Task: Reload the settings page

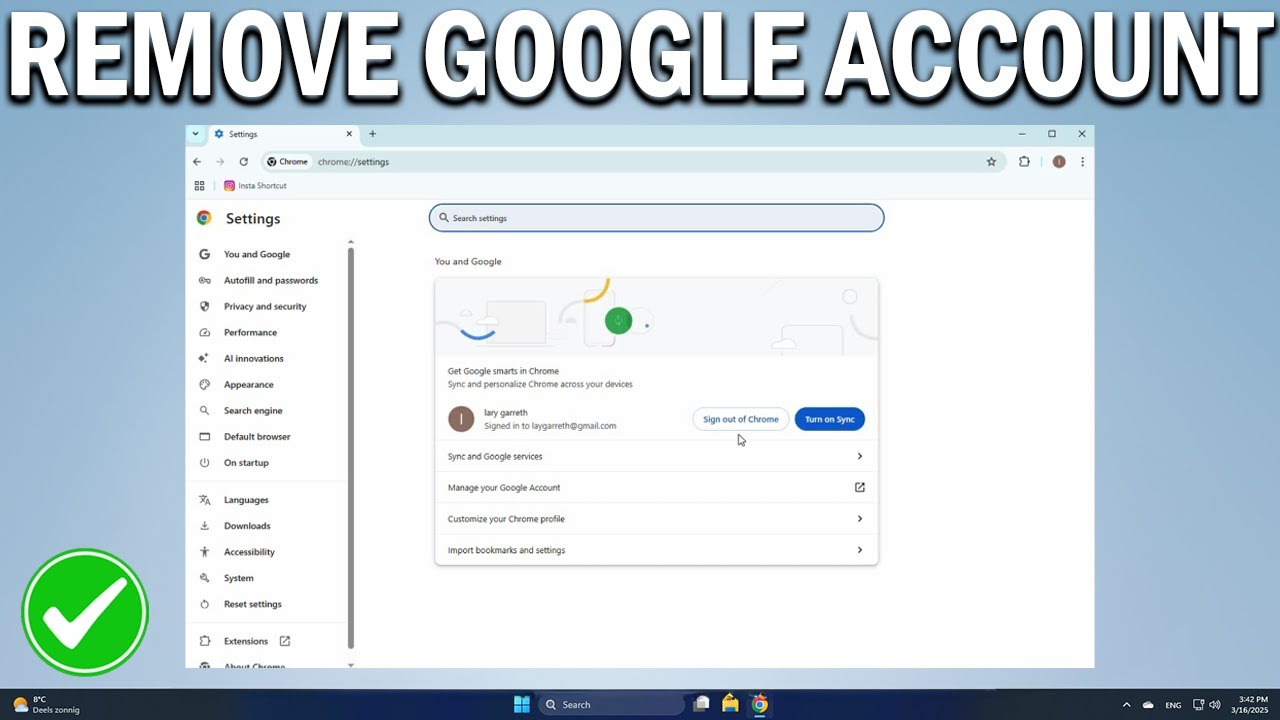Action: click(x=243, y=162)
